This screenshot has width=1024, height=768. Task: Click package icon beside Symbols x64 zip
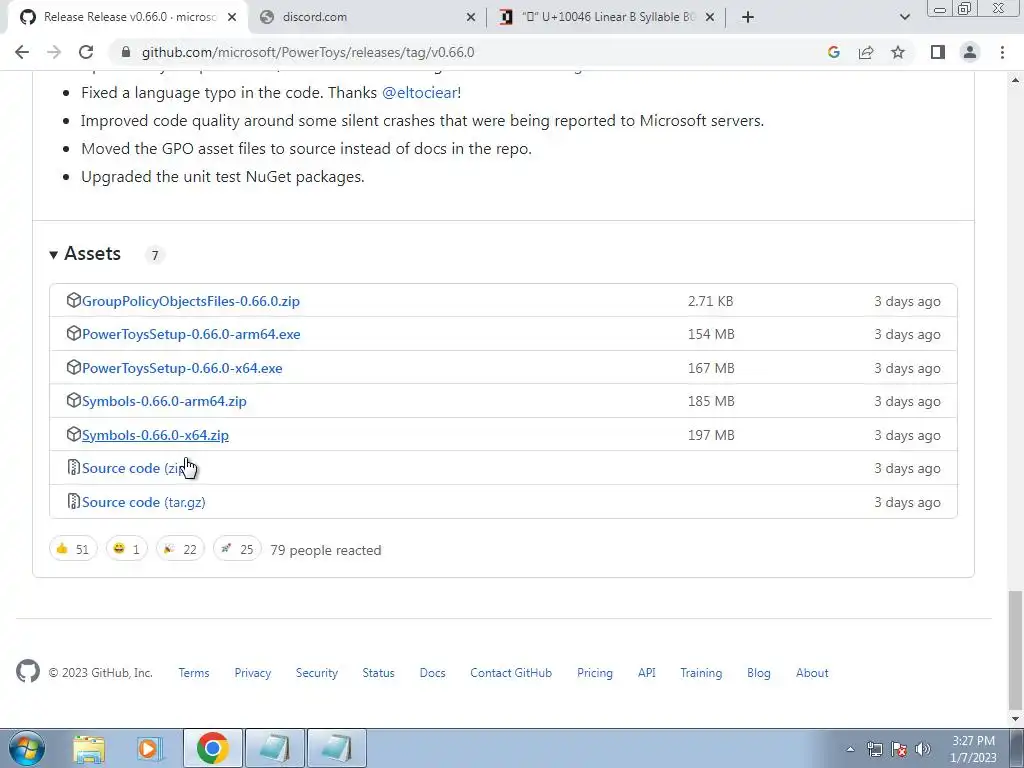(x=73, y=434)
